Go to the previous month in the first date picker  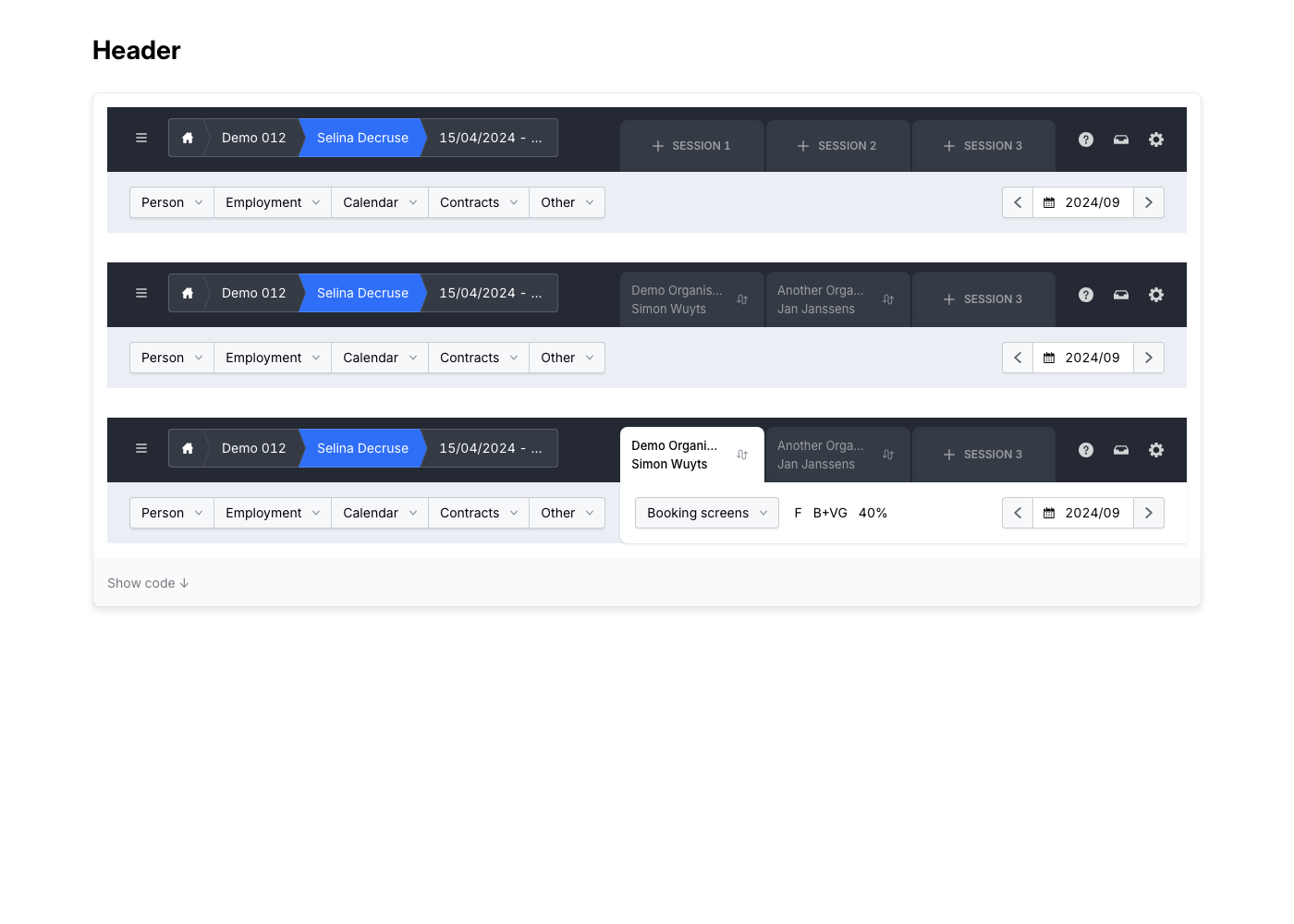click(1018, 202)
